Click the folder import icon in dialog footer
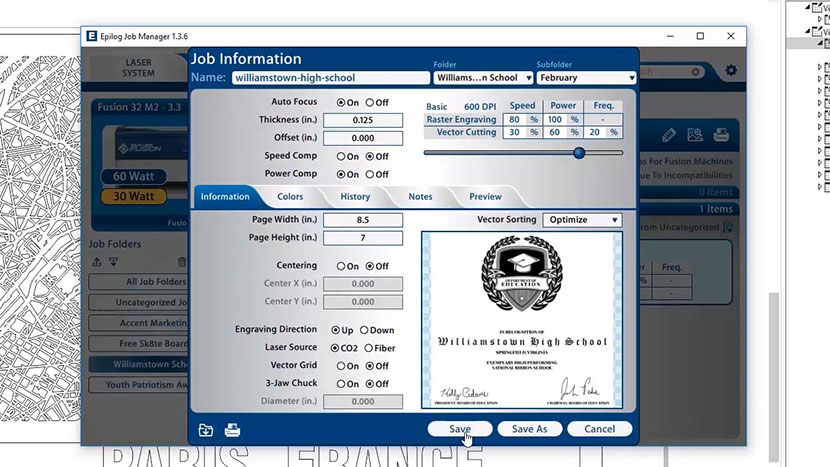830x467 pixels. coord(205,430)
